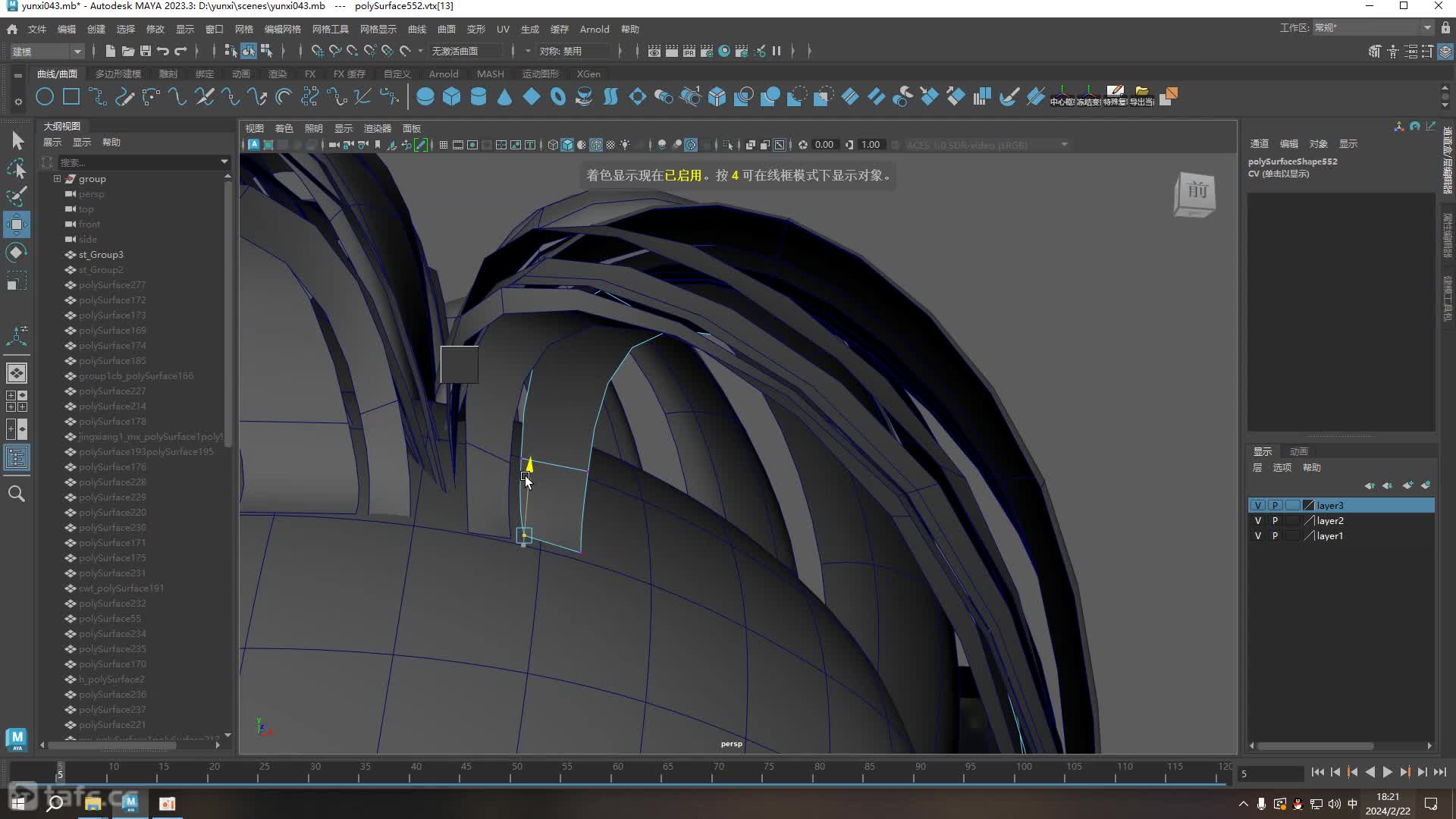This screenshot has width=1456, height=819.
Task: Click the IPR render icon
Action: point(689,51)
